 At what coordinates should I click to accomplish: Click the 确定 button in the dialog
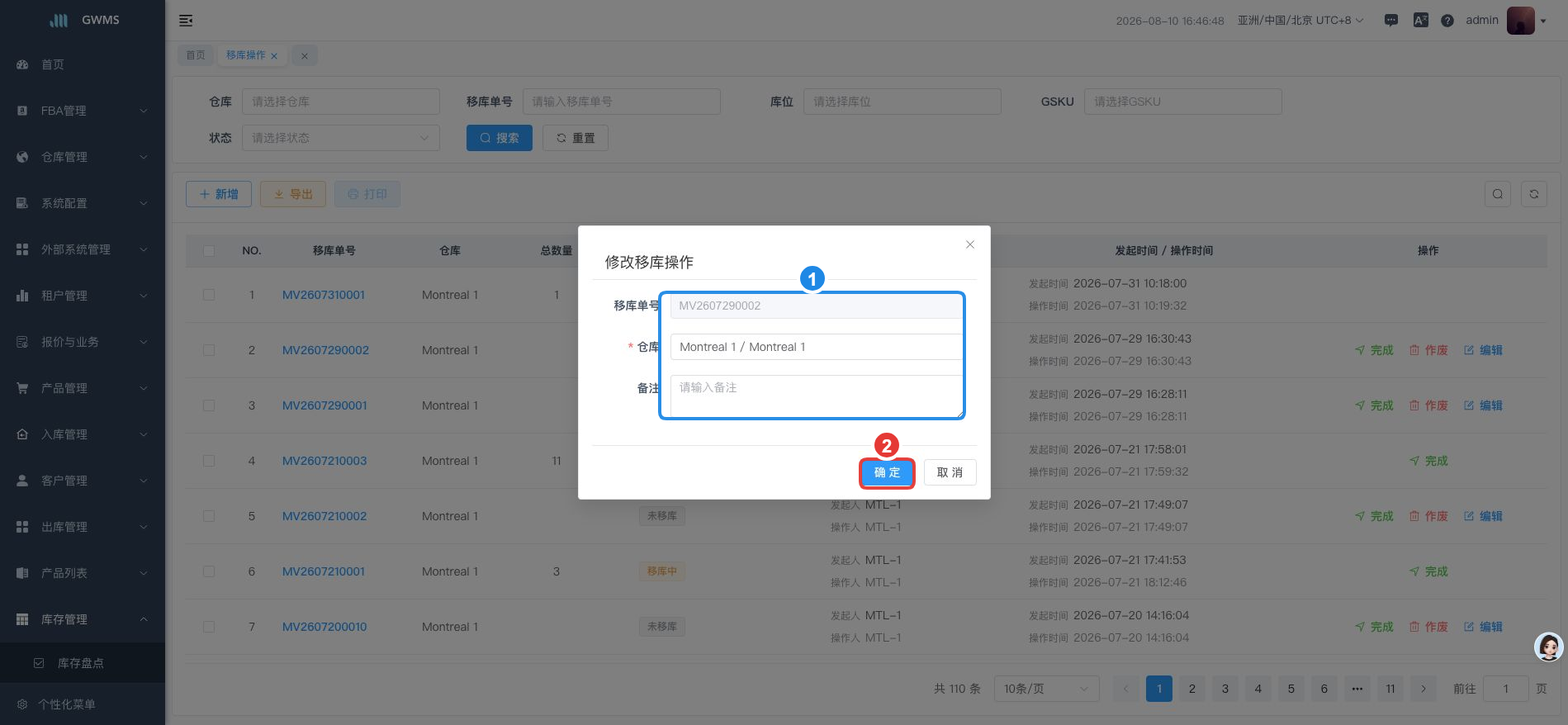tap(887, 473)
